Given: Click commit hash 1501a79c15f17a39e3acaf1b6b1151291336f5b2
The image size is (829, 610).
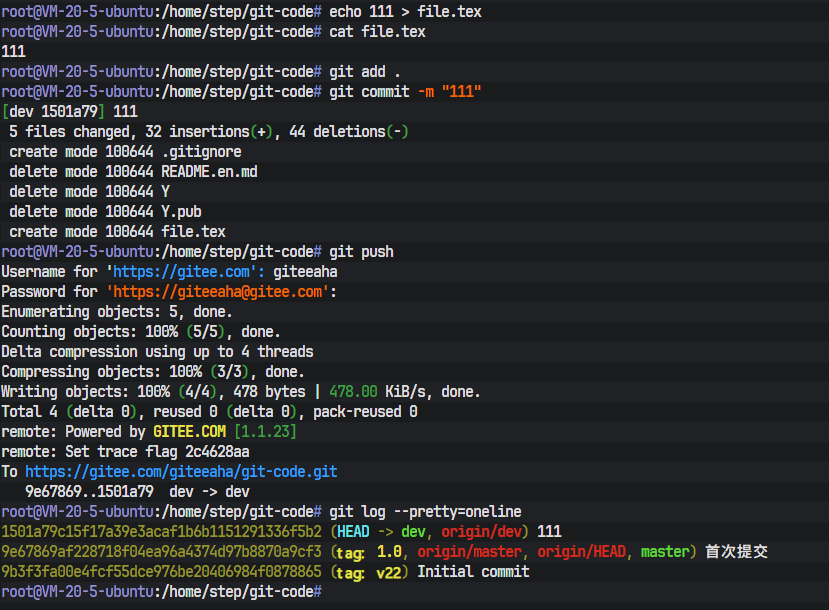Looking at the screenshot, I should [161, 531].
